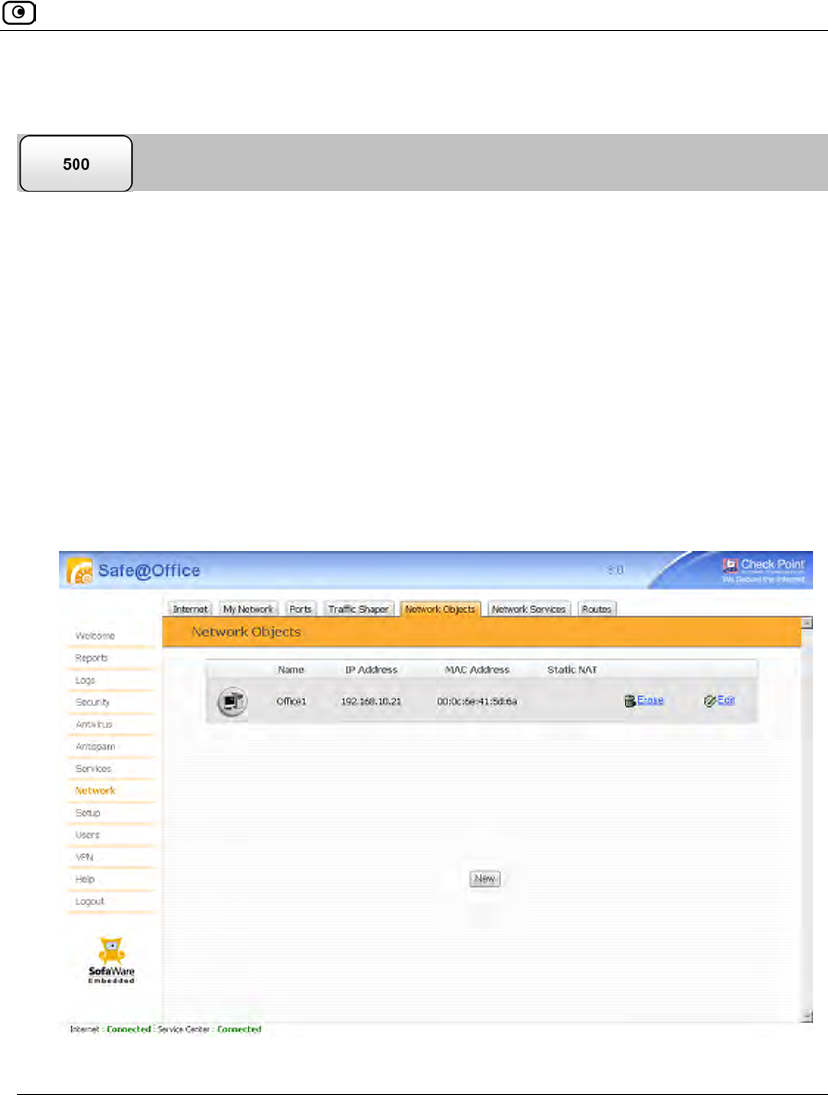
Task: Click the Office1 computer icon
Action: tap(232, 701)
